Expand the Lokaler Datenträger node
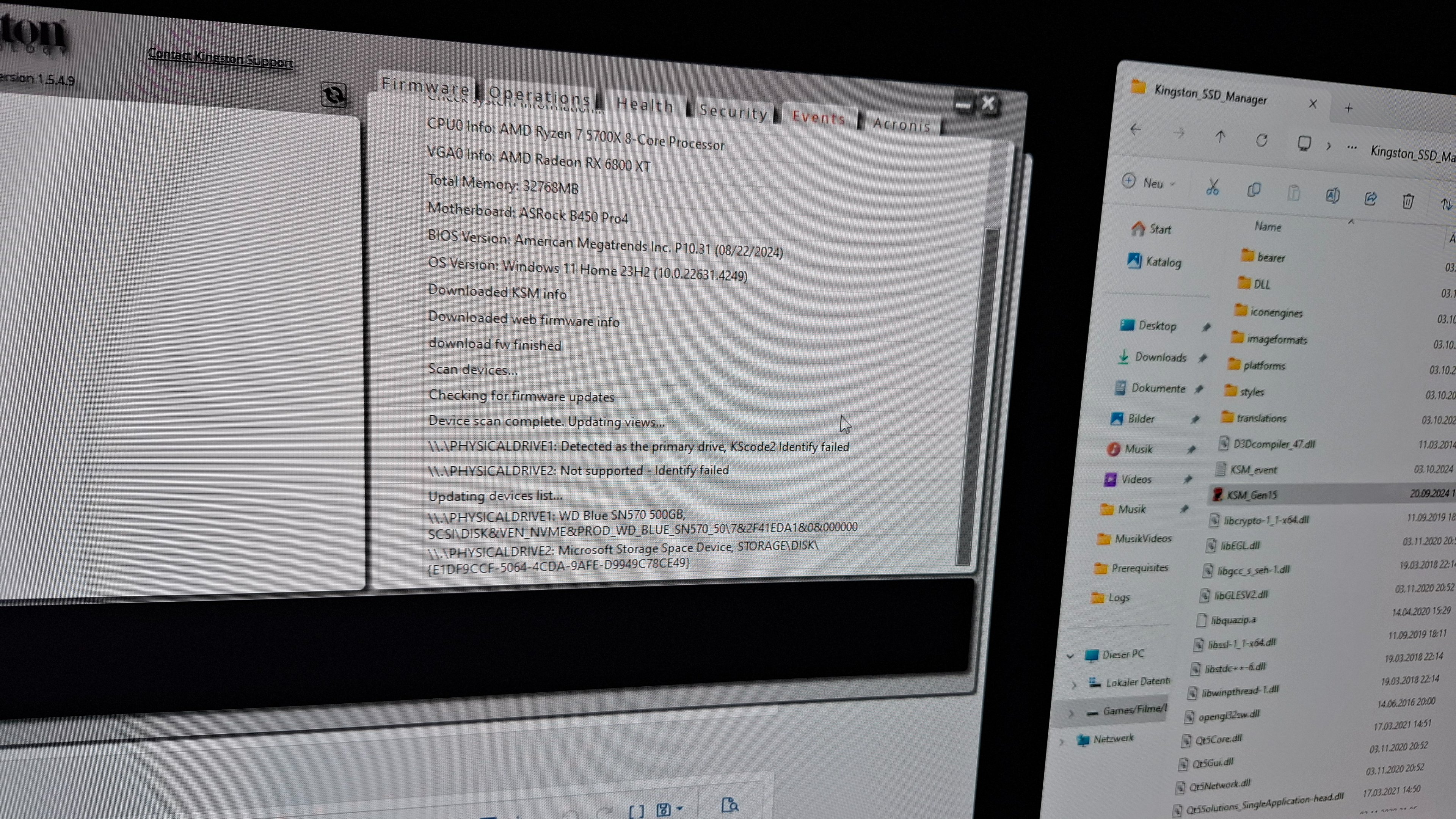Screen dimensions: 1456x819 [x=1073, y=684]
